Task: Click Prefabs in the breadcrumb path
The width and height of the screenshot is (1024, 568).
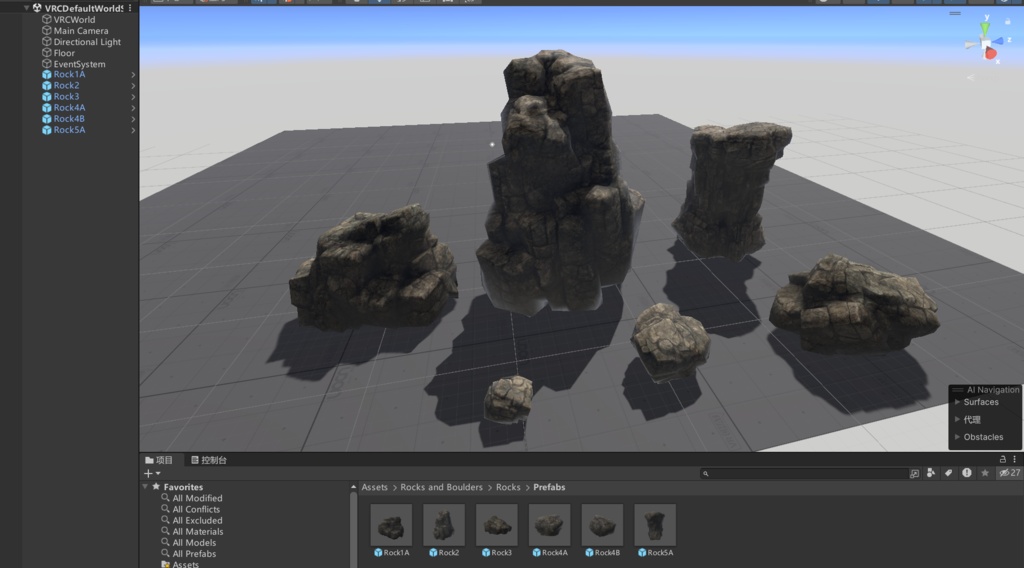Action: [549, 488]
